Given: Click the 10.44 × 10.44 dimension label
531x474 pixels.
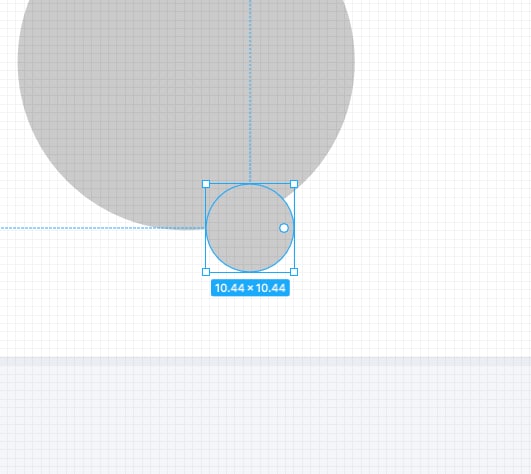Looking at the screenshot, I should coord(250,288).
